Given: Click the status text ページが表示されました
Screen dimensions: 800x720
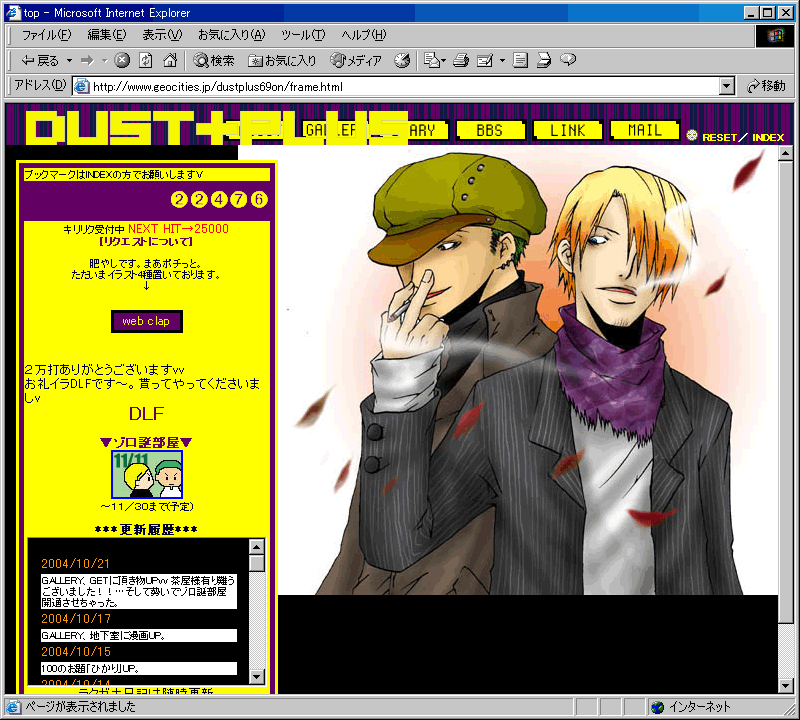Looking at the screenshot, I should [81, 707].
